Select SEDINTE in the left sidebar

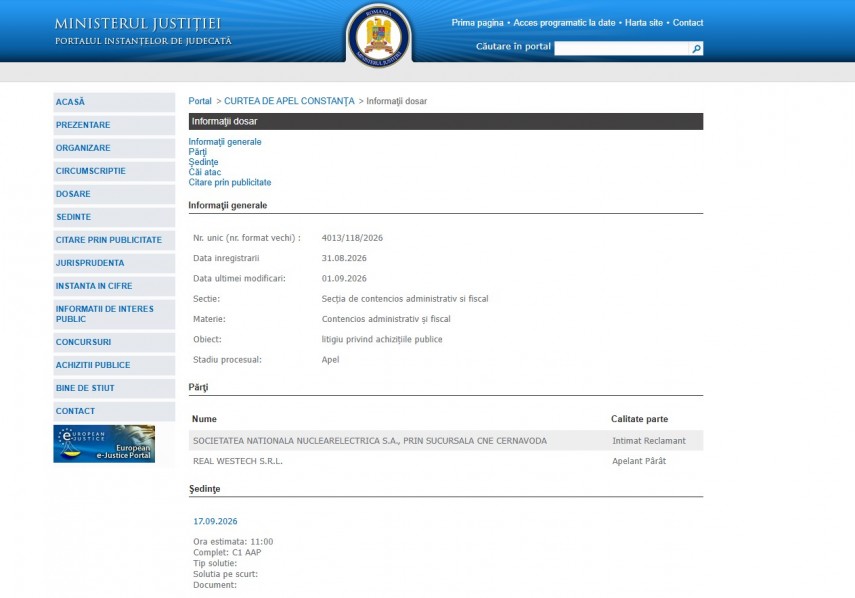[114, 217]
